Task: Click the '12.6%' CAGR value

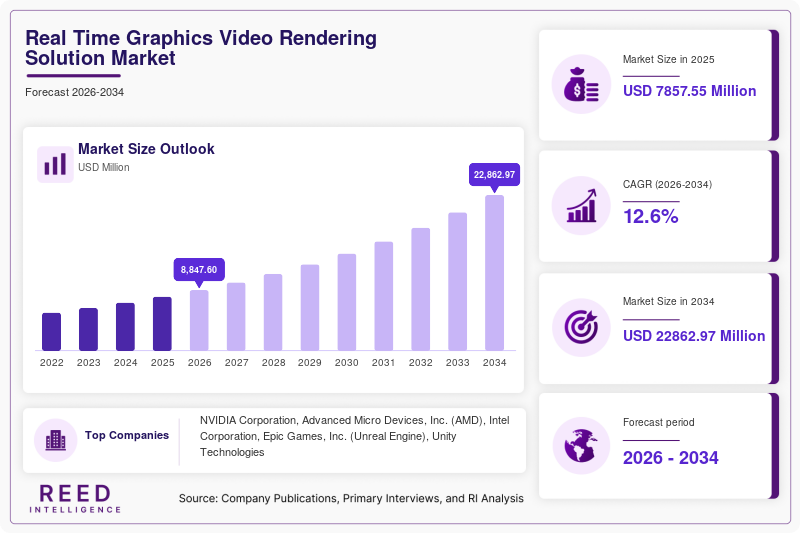Action: coord(651,216)
